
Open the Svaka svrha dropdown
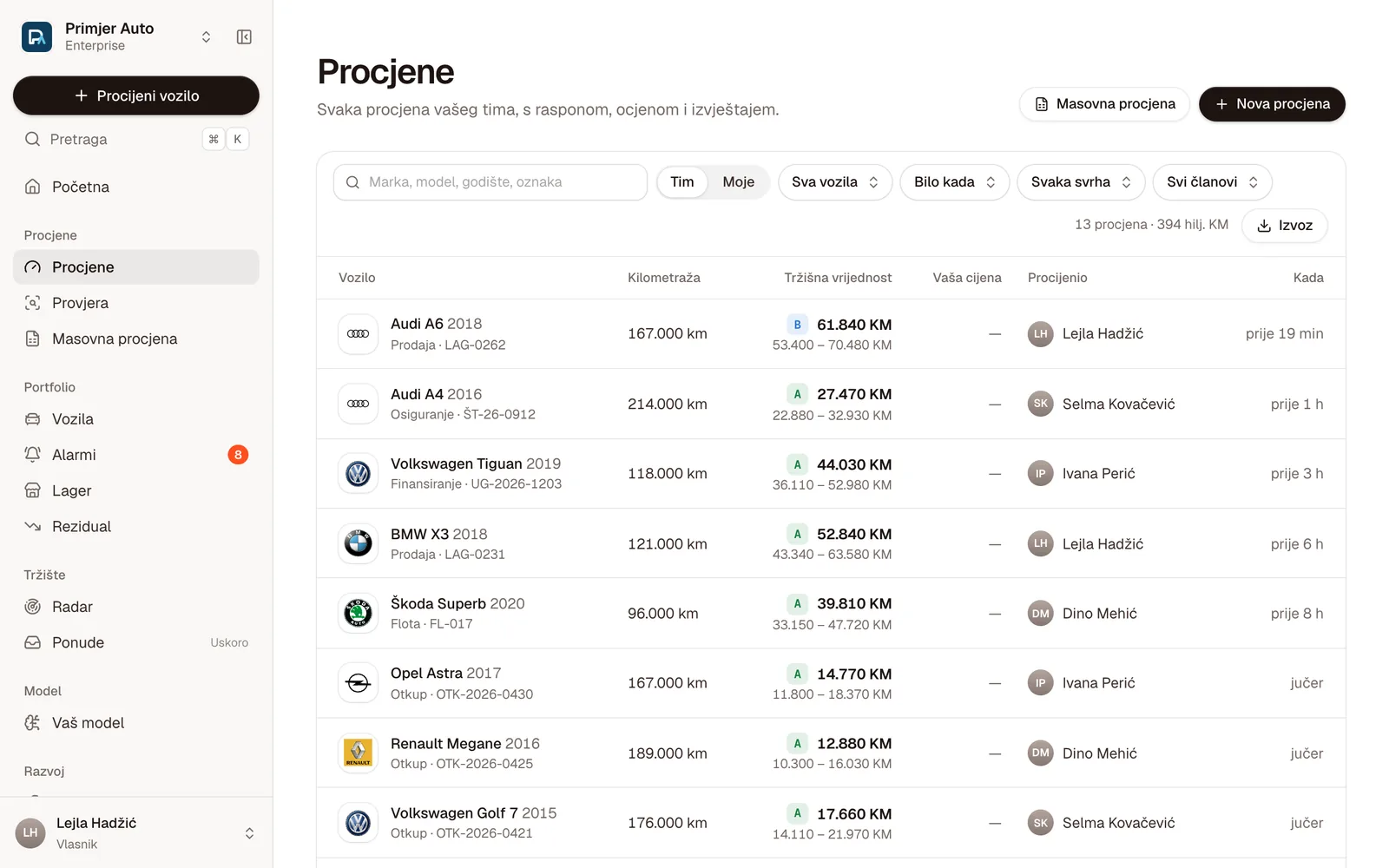(1081, 182)
